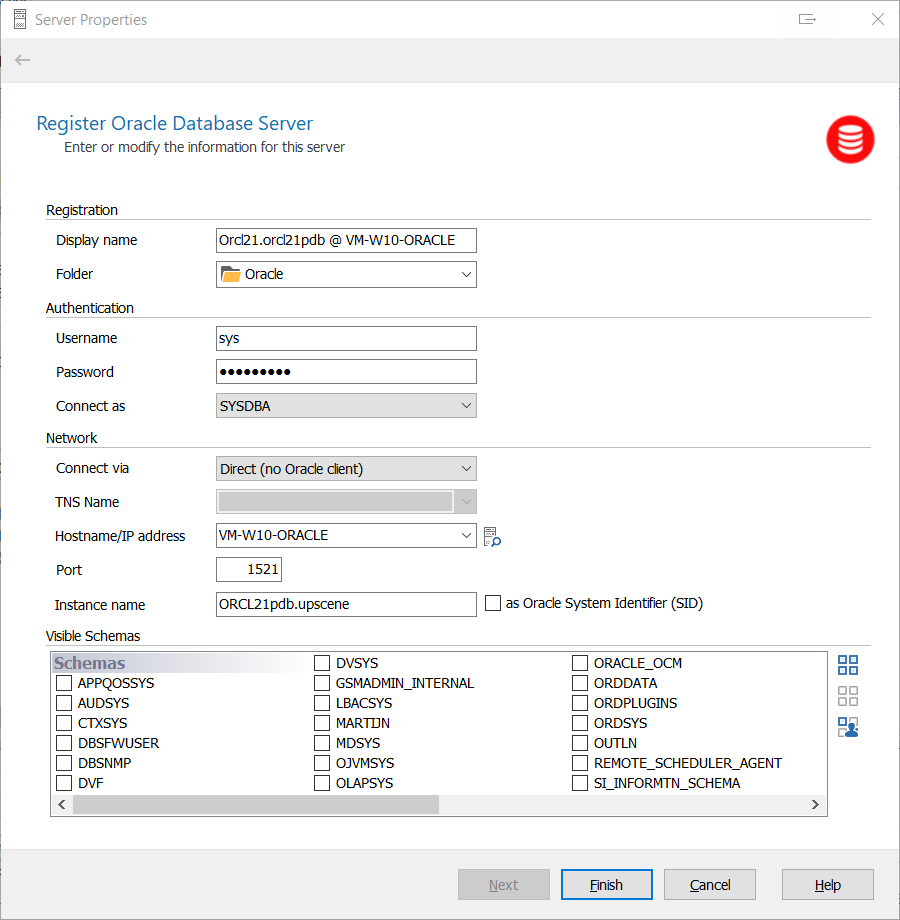Click the schema list horizontal scrollbar thumb
This screenshot has height=920, width=900.
click(x=255, y=805)
